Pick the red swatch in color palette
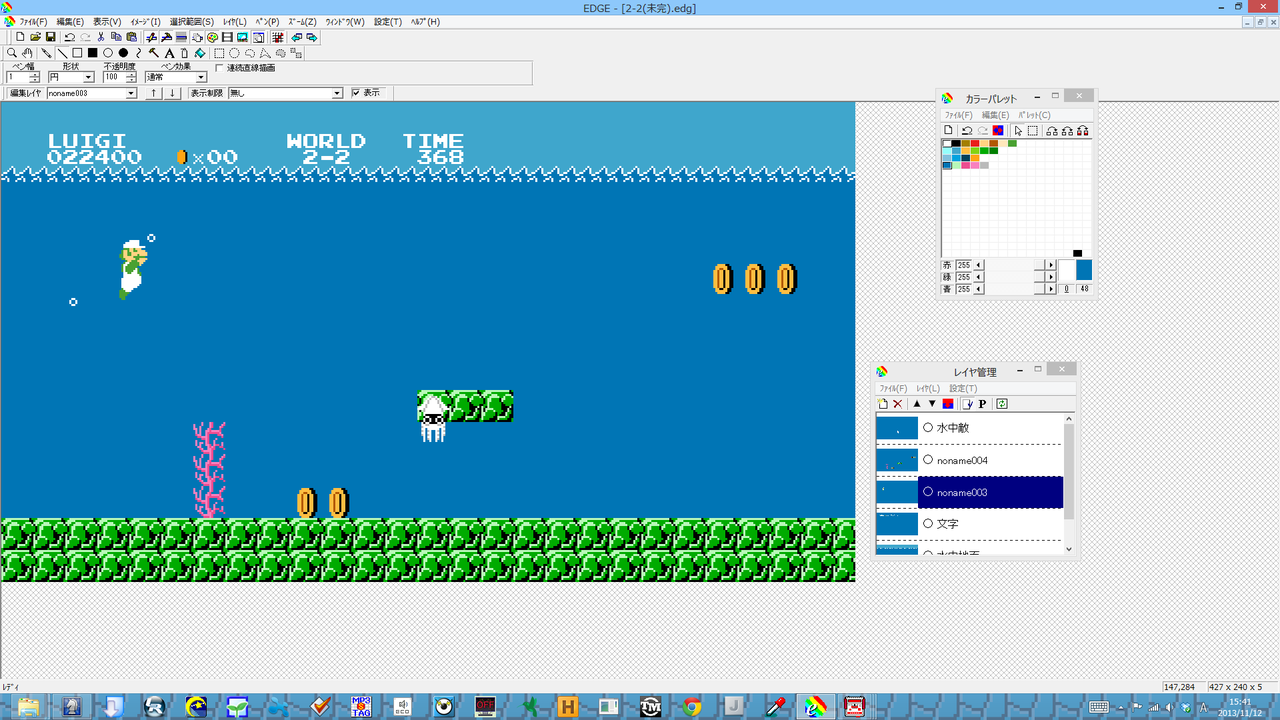The width and height of the screenshot is (1280, 720). 975,143
